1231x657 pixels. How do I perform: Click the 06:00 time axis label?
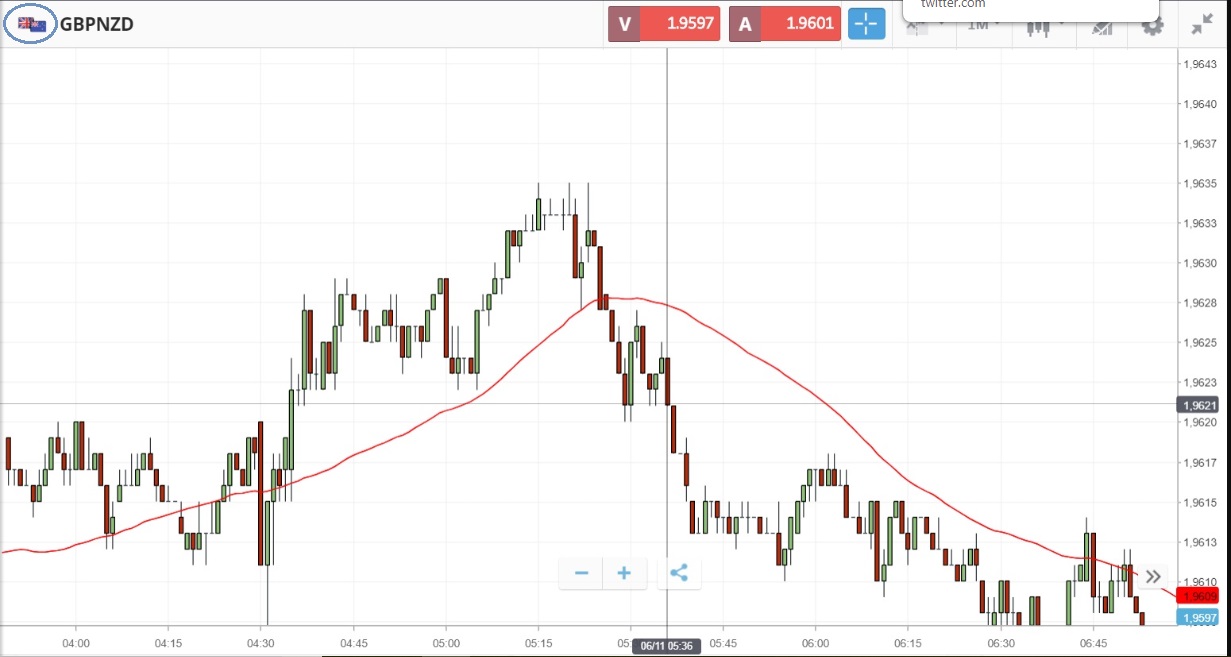pyautogui.click(x=816, y=643)
